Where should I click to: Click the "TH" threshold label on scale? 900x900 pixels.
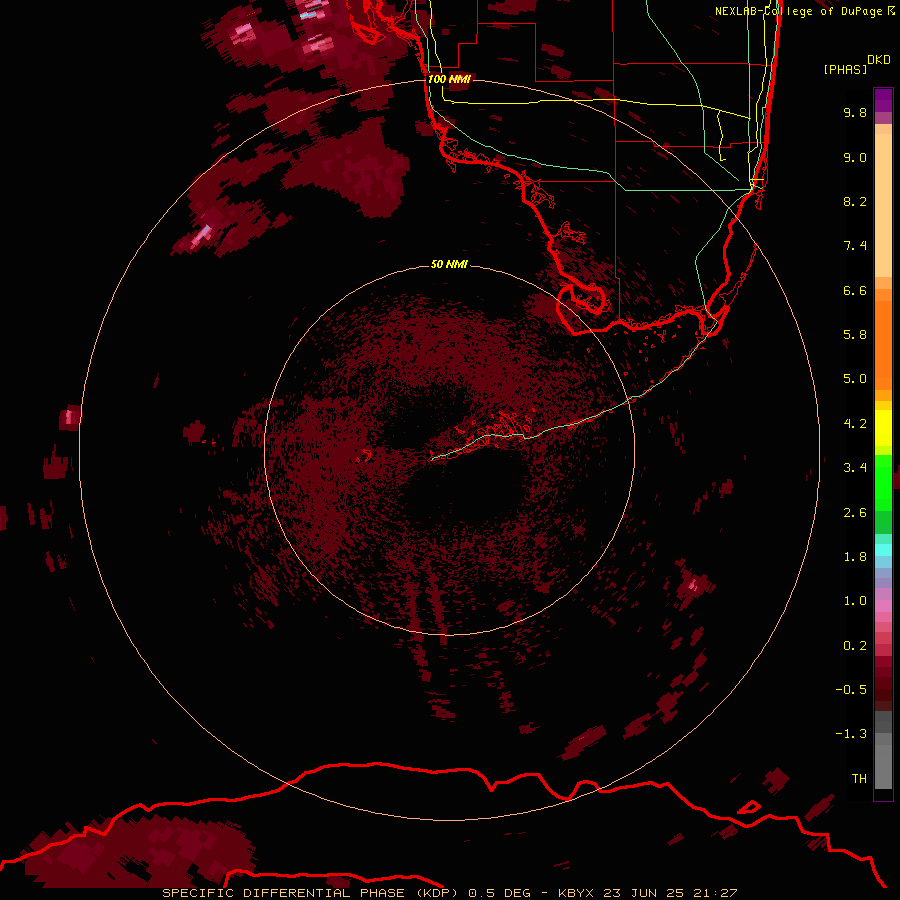point(859,779)
